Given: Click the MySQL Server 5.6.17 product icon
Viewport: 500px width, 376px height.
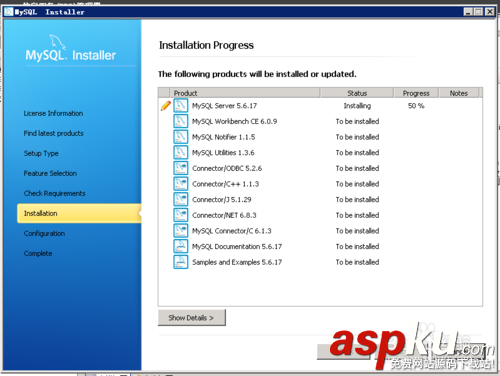Looking at the screenshot, I should [x=181, y=106].
